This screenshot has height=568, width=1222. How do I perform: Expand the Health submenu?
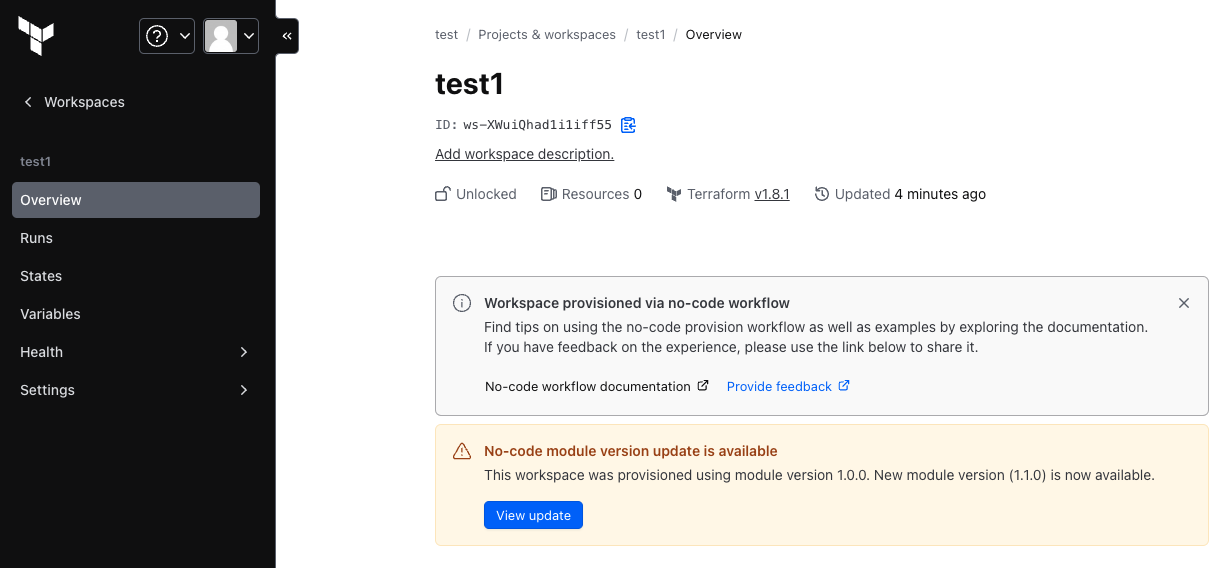(135, 352)
